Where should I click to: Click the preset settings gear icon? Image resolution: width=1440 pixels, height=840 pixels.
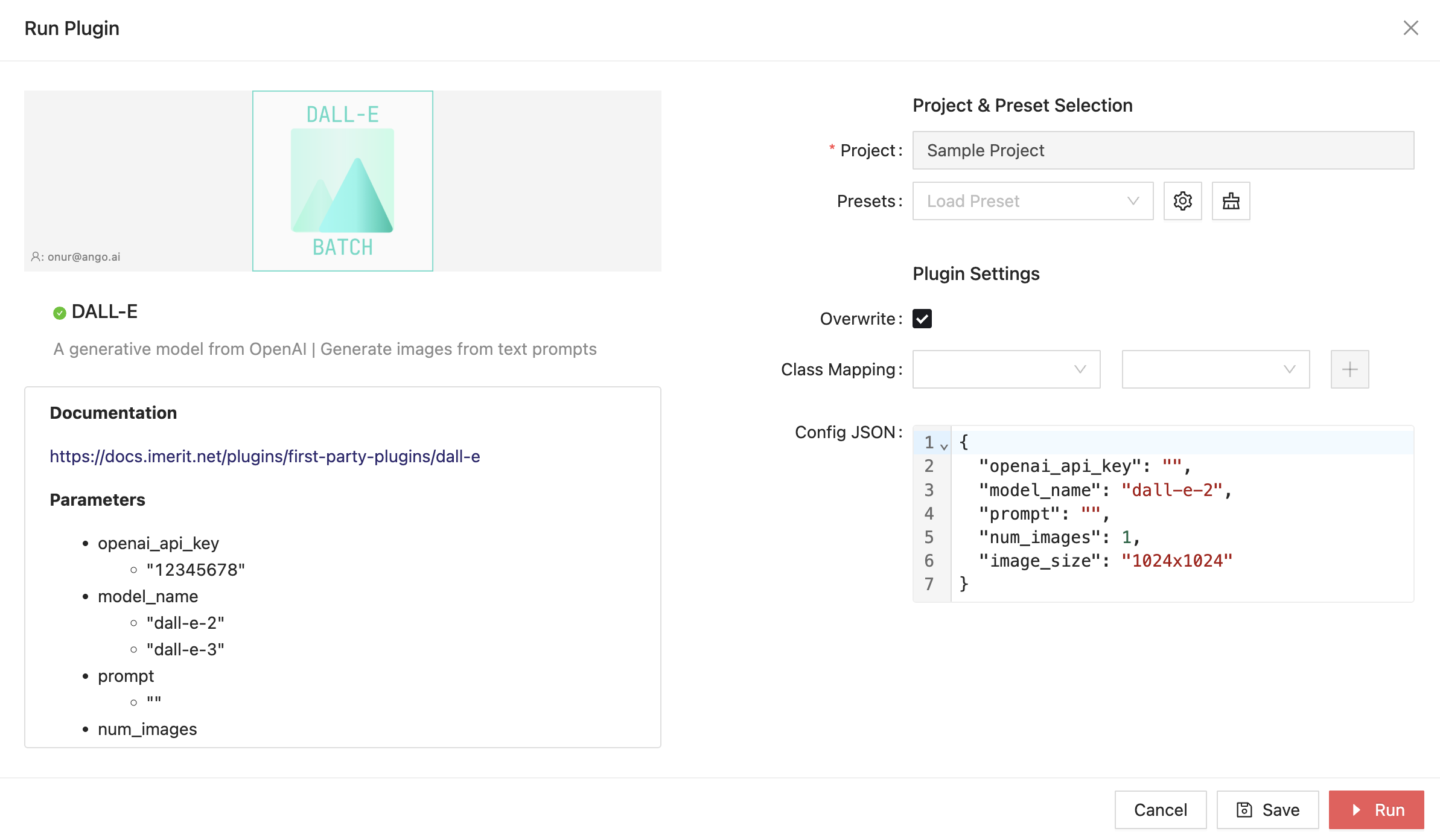coord(1182,201)
